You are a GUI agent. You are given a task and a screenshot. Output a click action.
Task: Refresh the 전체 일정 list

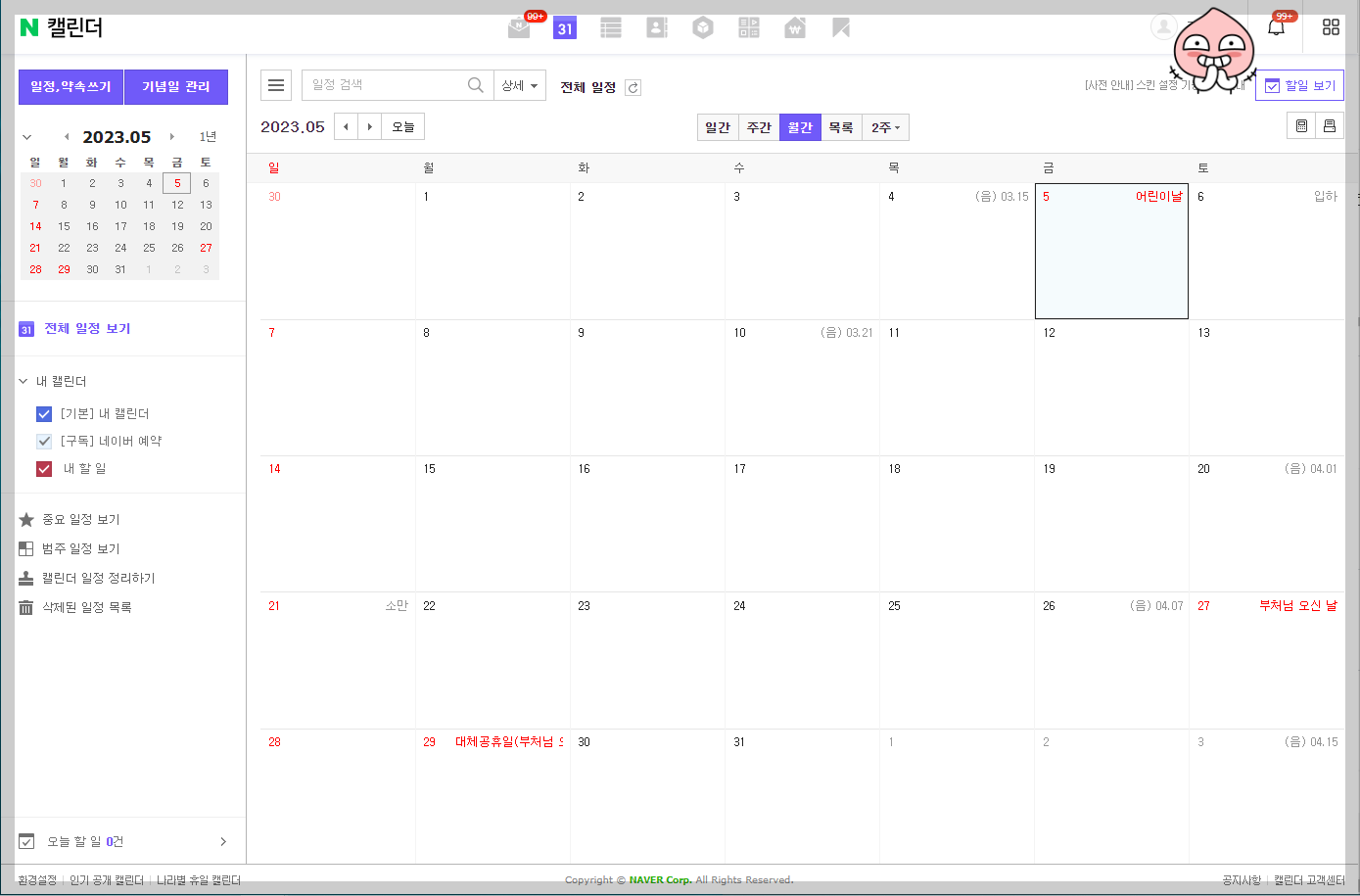633,87
